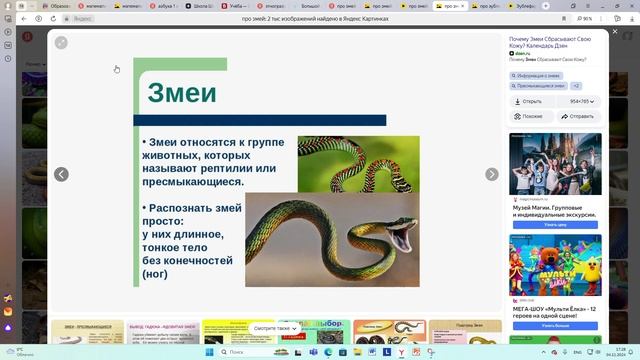Close the active 'про зм…' tab

pyautogui.click(x=462, y=6)
